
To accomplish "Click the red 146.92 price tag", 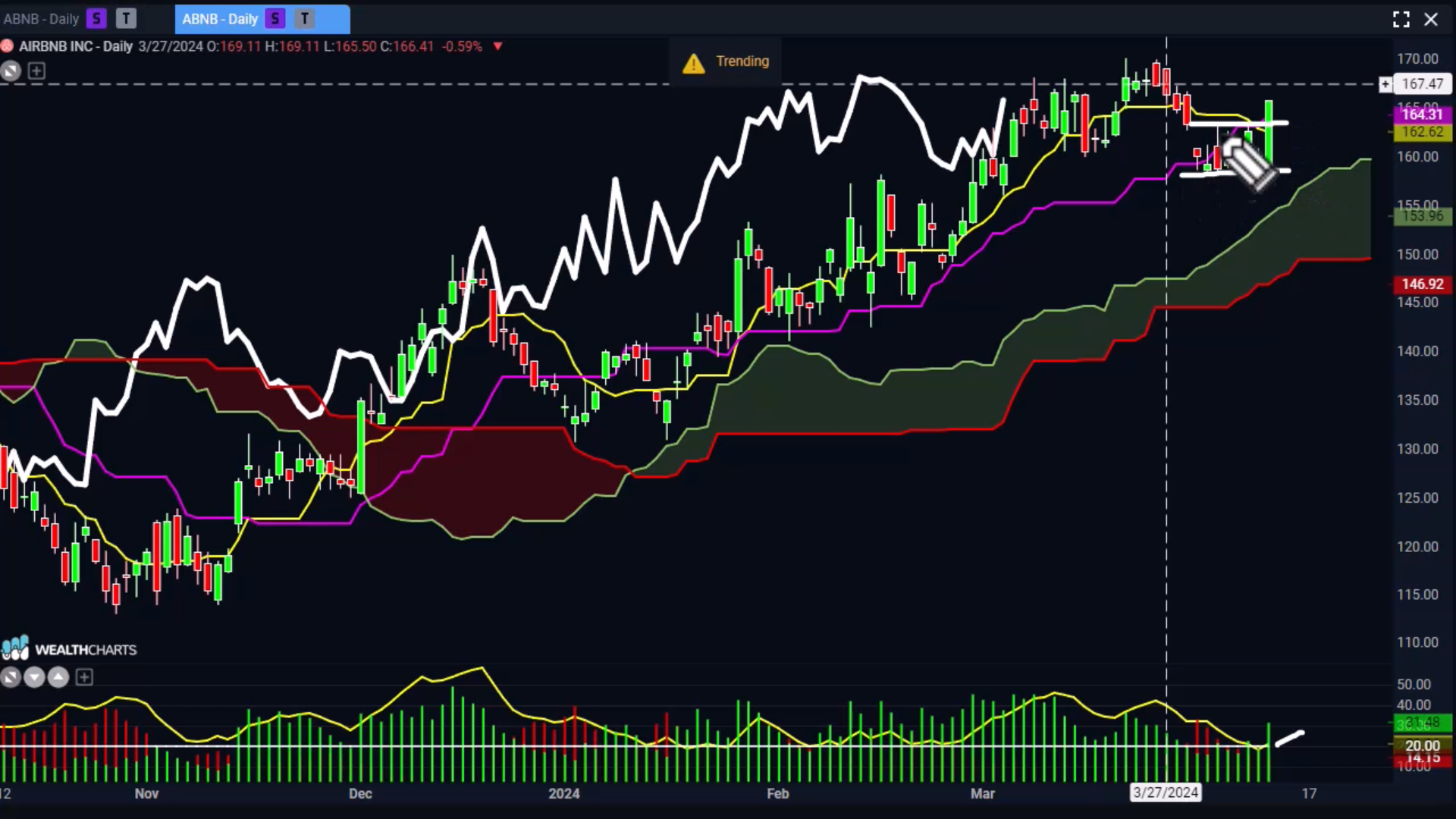I will [x=1423, y=284].
